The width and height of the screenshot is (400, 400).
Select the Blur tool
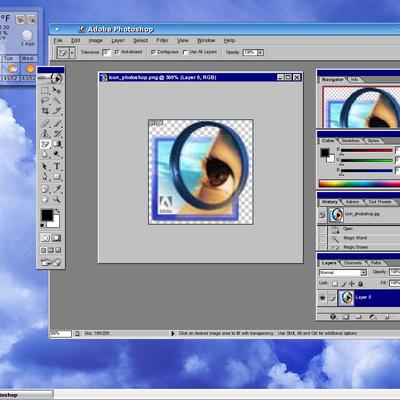coord(45,154)
